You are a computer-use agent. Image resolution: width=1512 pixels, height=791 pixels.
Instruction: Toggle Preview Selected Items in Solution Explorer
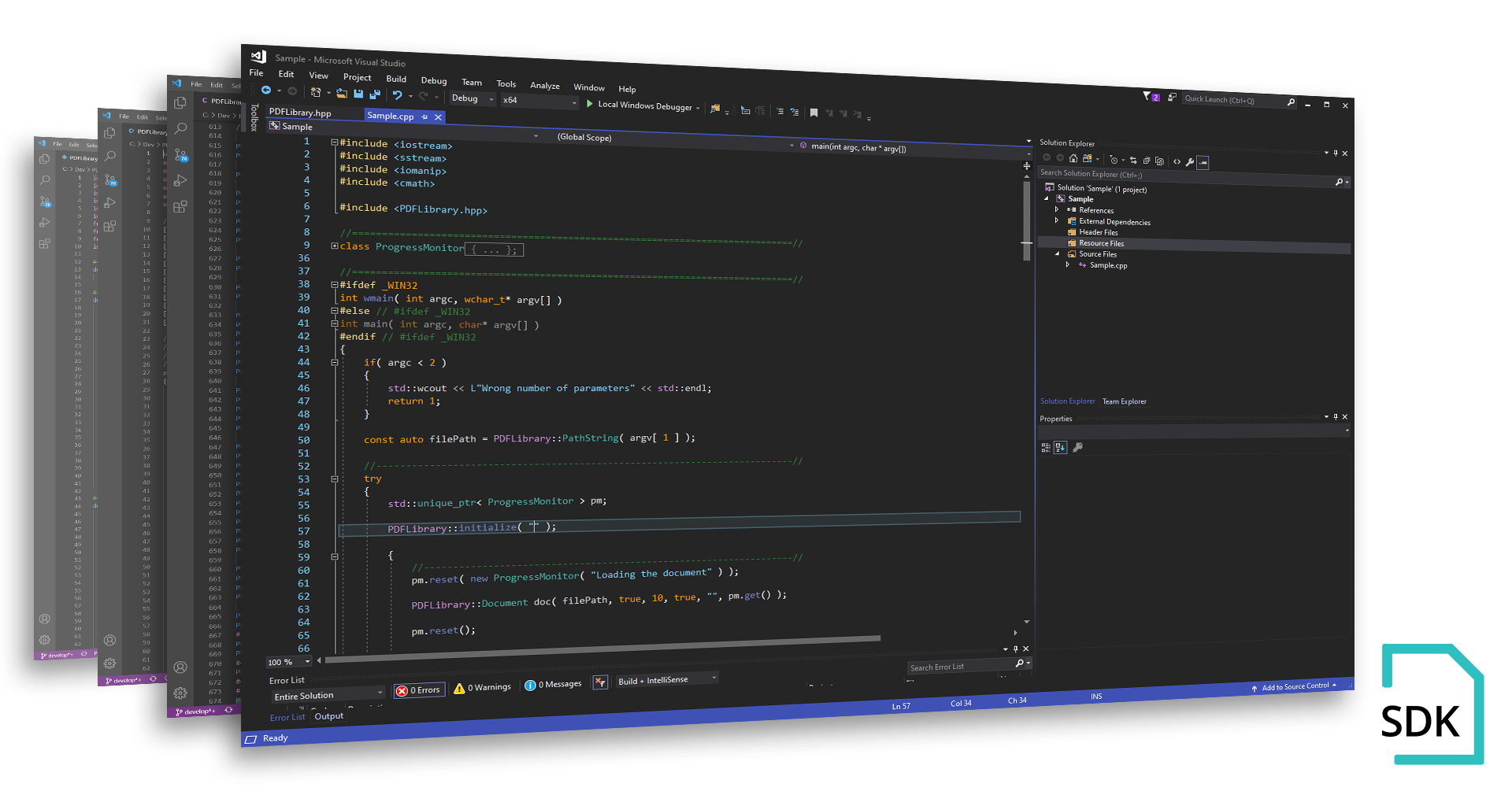1203,162
